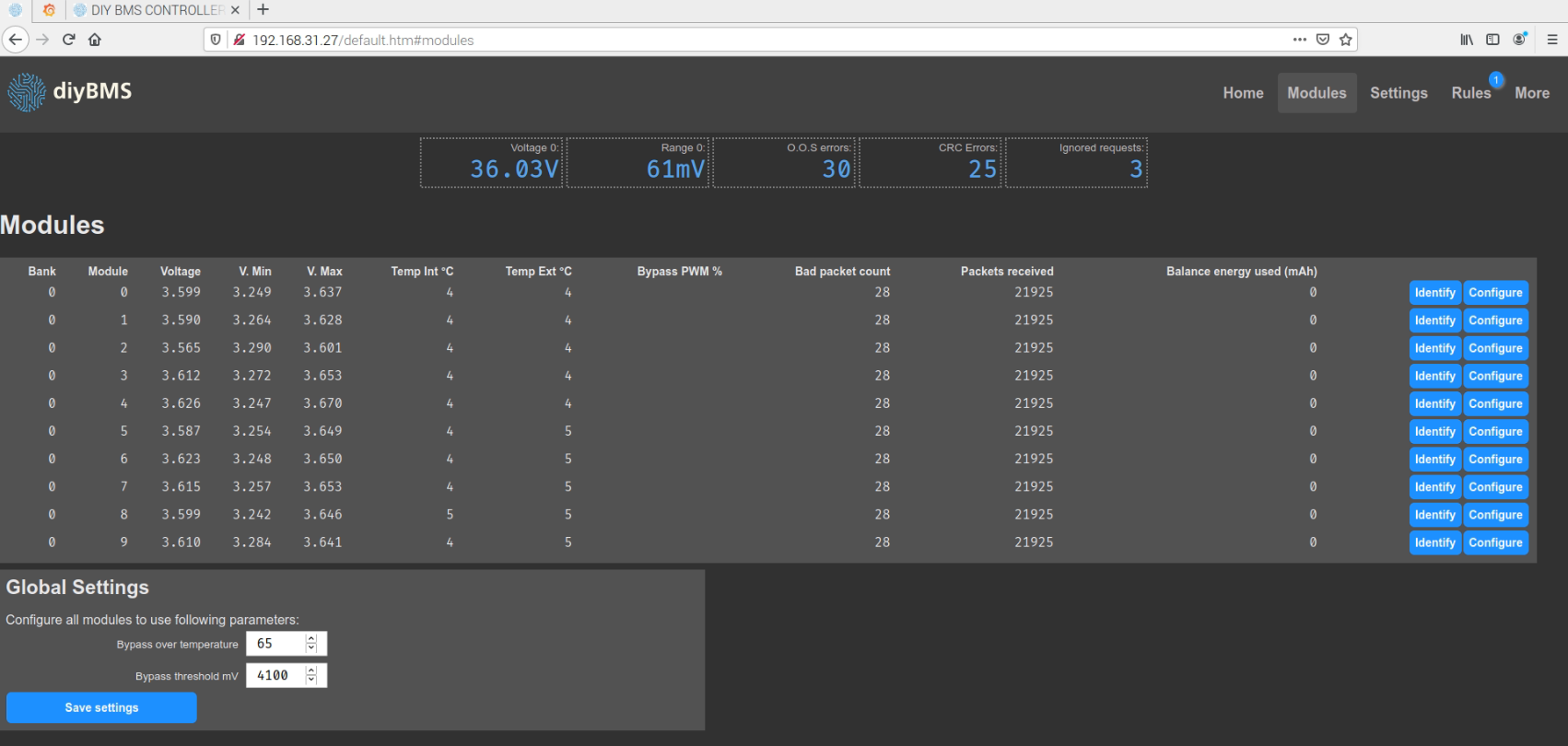Toggle the browser sidebar icon
The image size is (1568, 746).
click(1493, 40)
